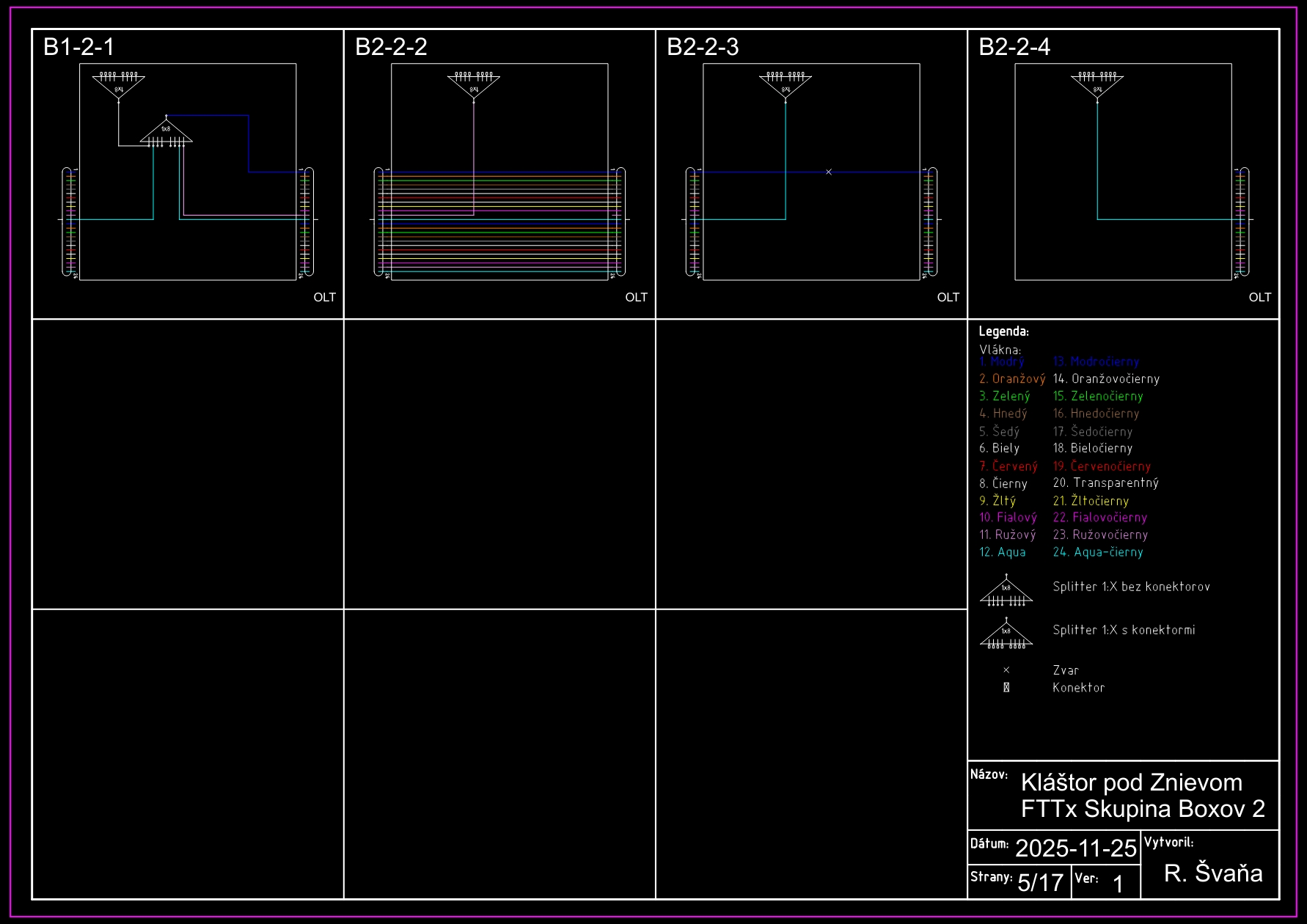The width and height of the screenshot is (1307, 924).
Task: Click the 1x8 splitter symbol in B1-2-1
Action: pos(166,133)
